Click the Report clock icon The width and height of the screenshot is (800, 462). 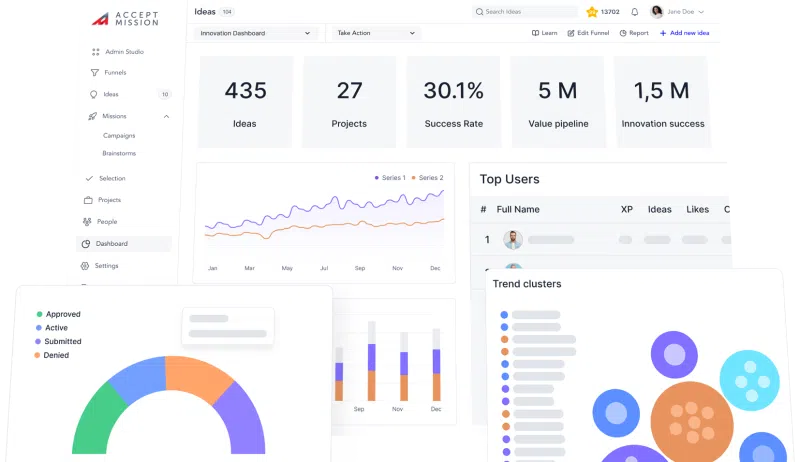pyautogui.click(x=623, y=33)
